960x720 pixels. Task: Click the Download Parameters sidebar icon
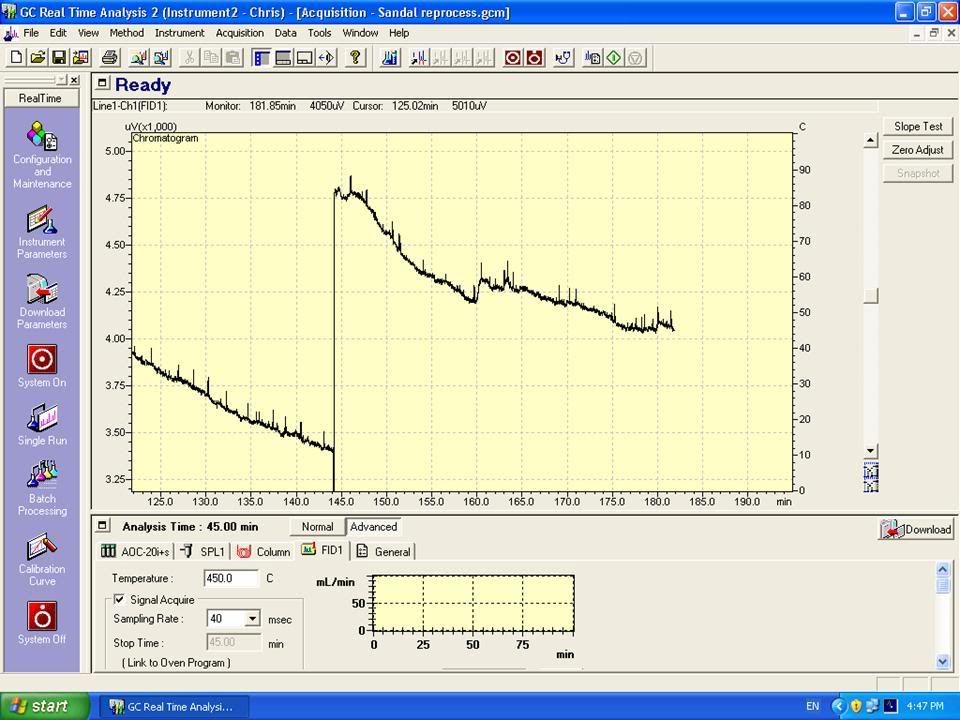pyautogui.click(x=42, y=290)
